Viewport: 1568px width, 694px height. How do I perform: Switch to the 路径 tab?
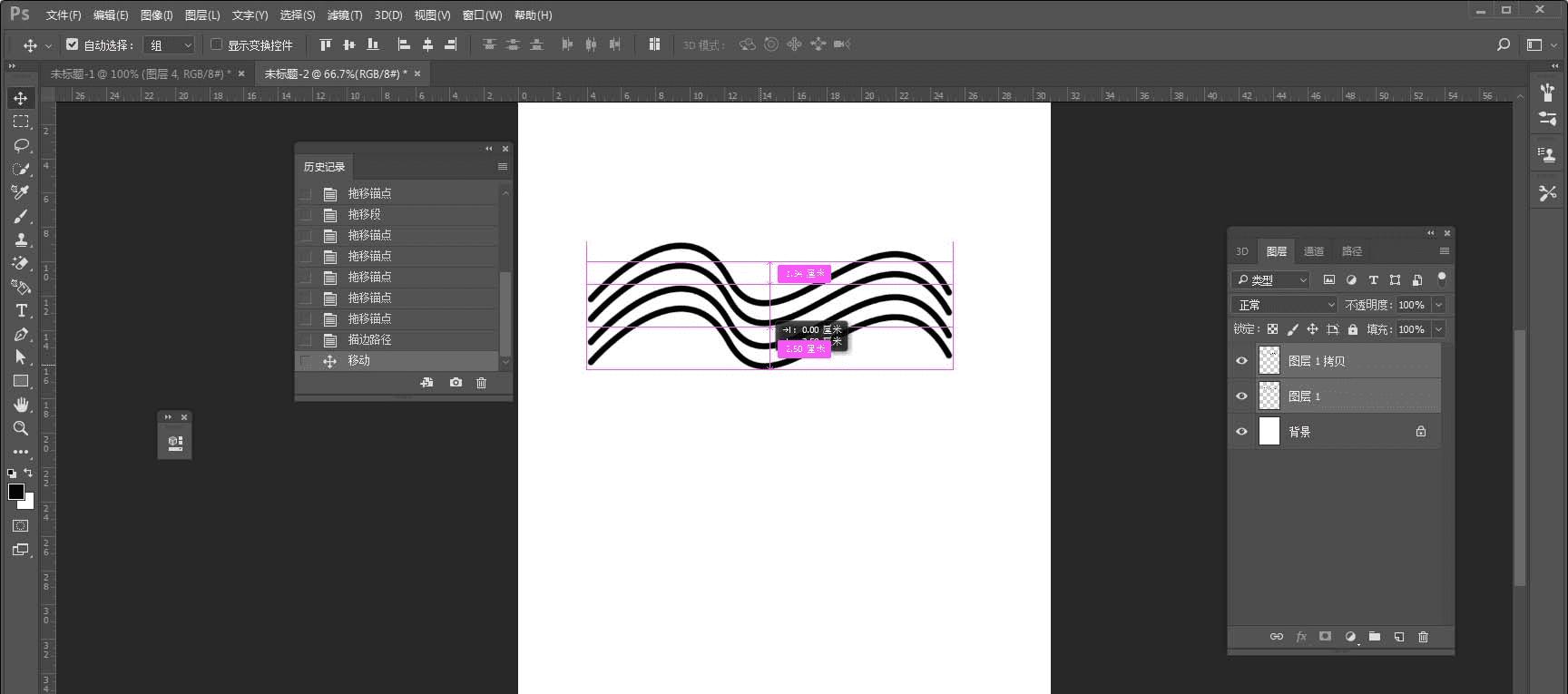point(1352,251)
